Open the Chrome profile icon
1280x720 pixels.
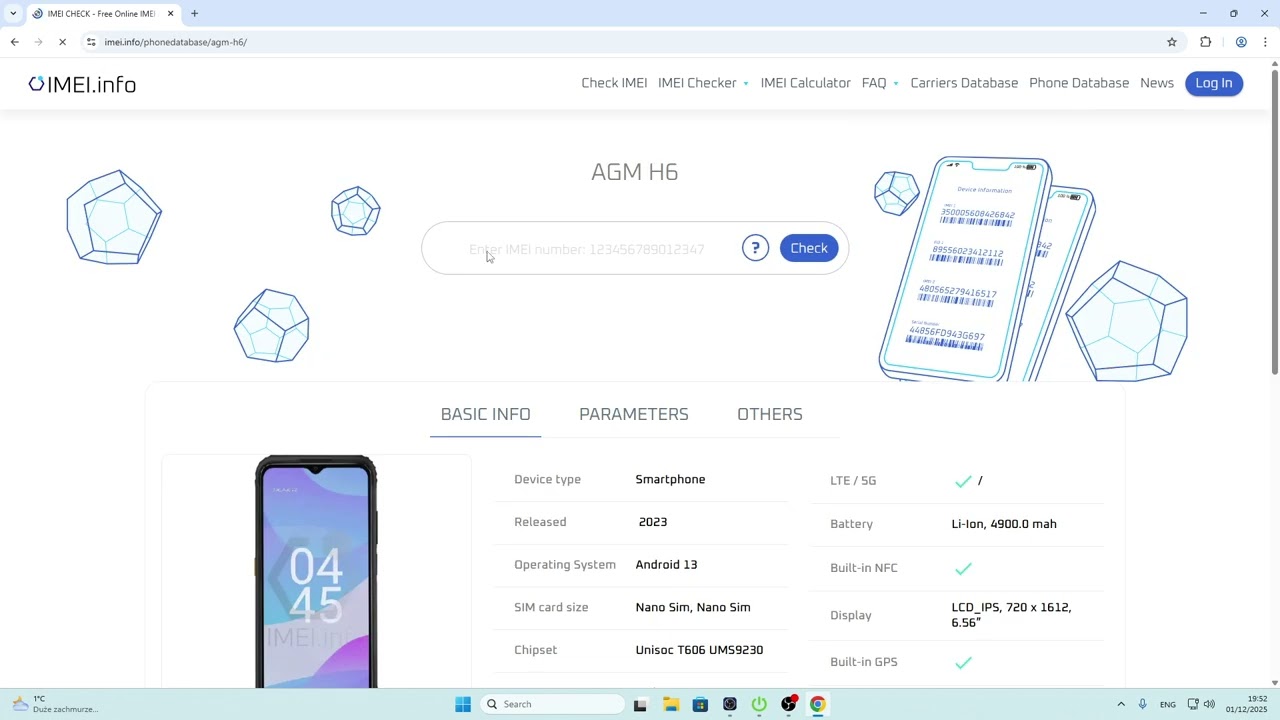pyautogui.click(x=1241, y=42)
